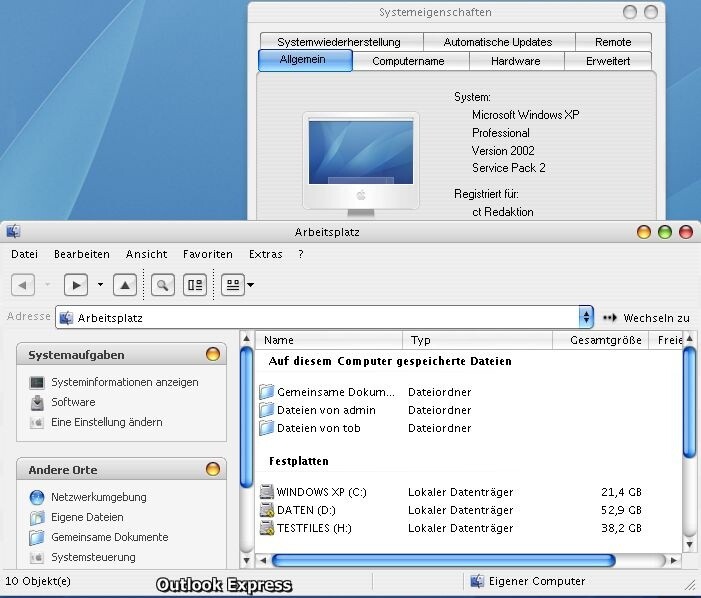Click the Wechseln zu arrow icon
The height and width of the screenshot is (598, 701).
coord(610,318)
